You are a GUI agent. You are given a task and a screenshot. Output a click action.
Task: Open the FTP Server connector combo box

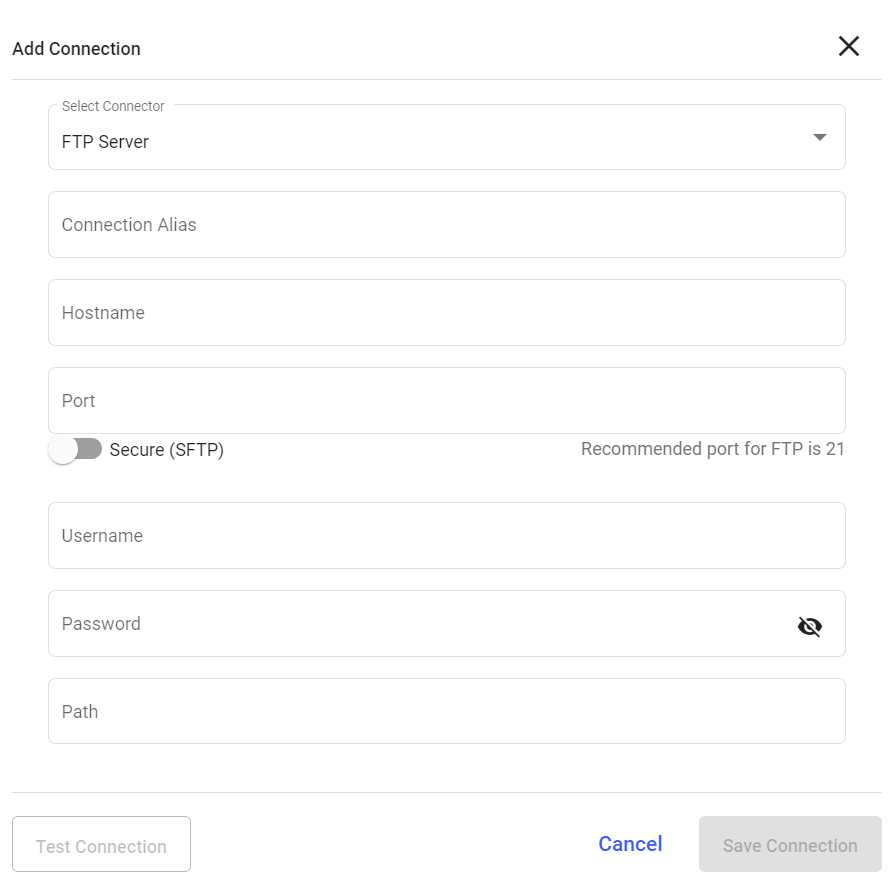430,142
